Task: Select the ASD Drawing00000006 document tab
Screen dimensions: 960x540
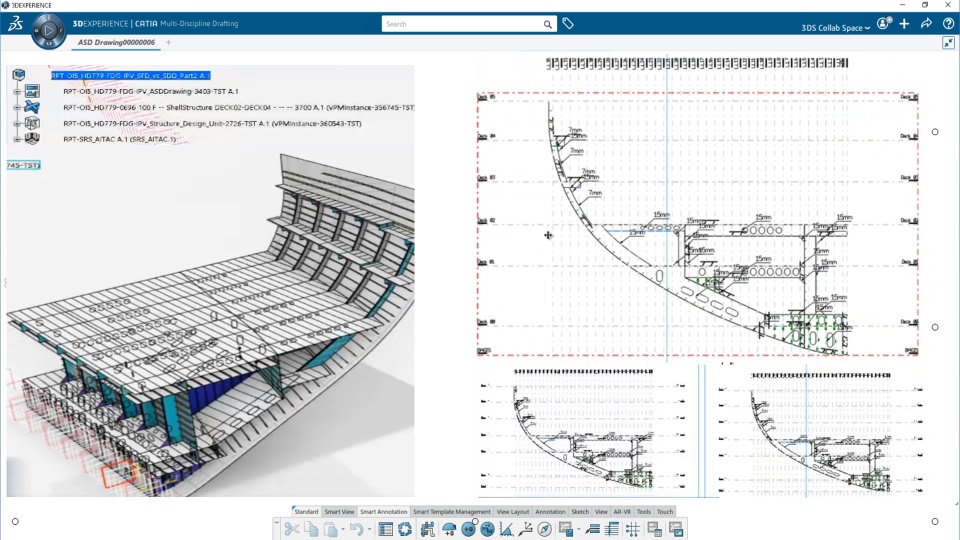Action: click(116, 42)
